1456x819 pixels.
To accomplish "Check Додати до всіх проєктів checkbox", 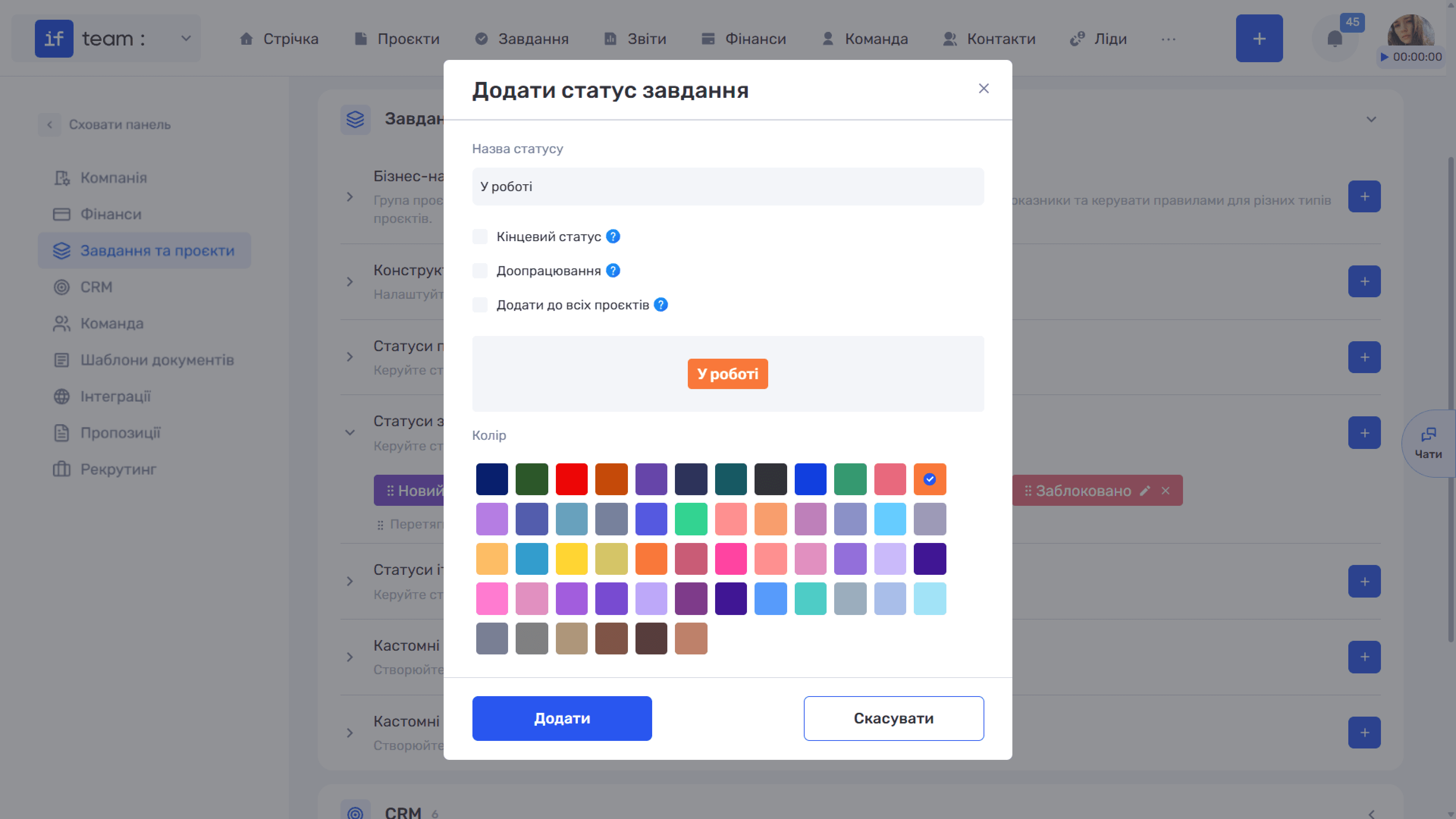I will 480,304.
